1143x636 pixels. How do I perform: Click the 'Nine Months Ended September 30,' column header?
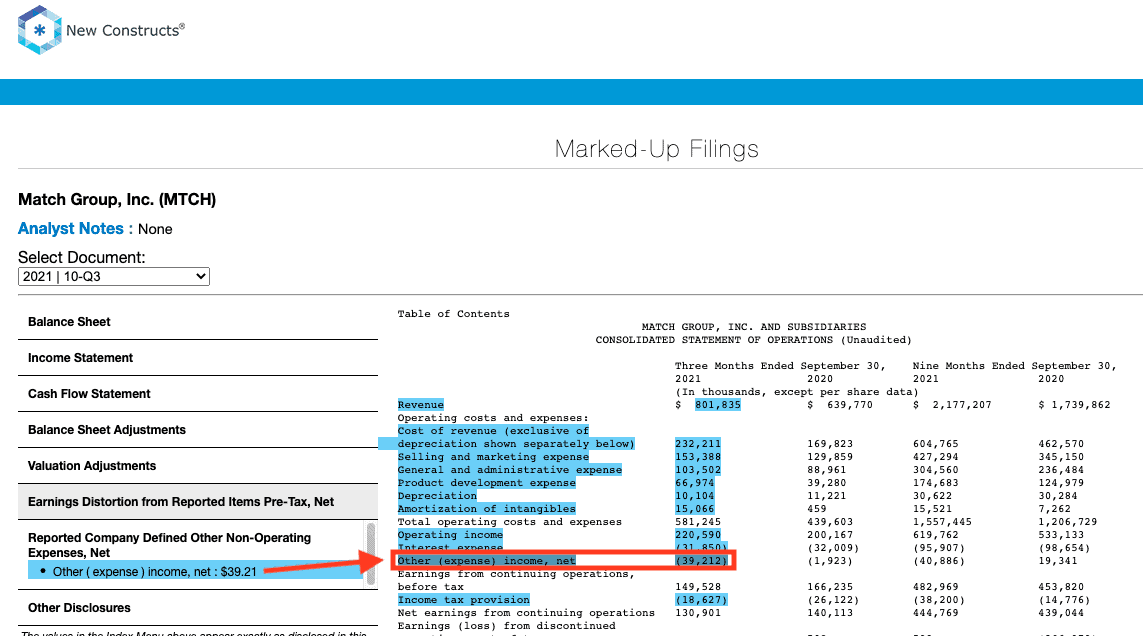(x=1015, y=366)
